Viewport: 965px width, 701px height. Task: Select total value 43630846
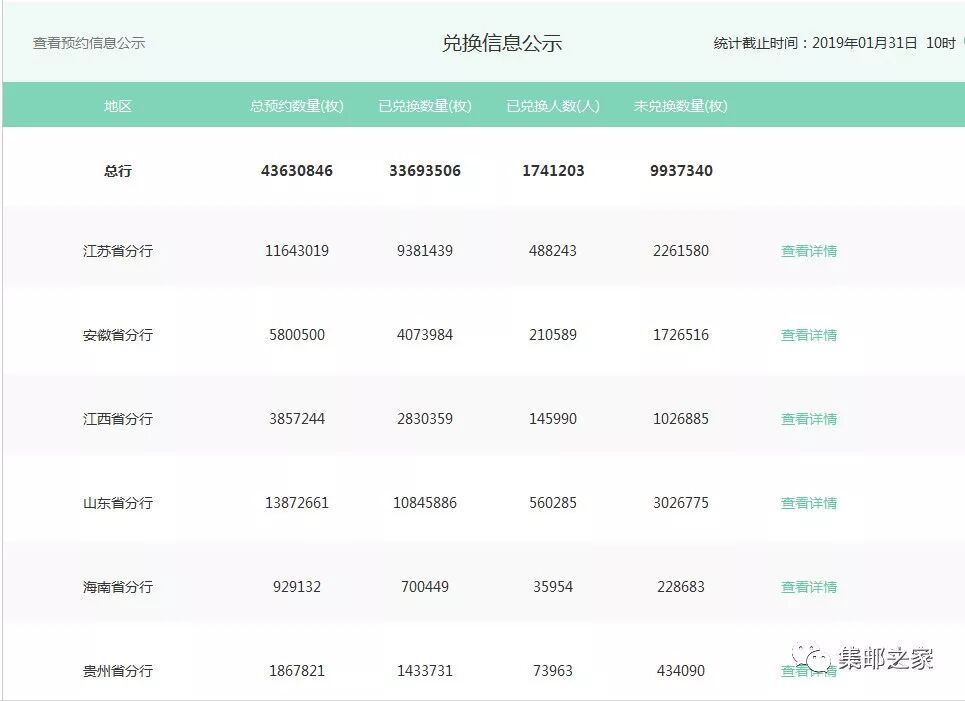point(297,171)
